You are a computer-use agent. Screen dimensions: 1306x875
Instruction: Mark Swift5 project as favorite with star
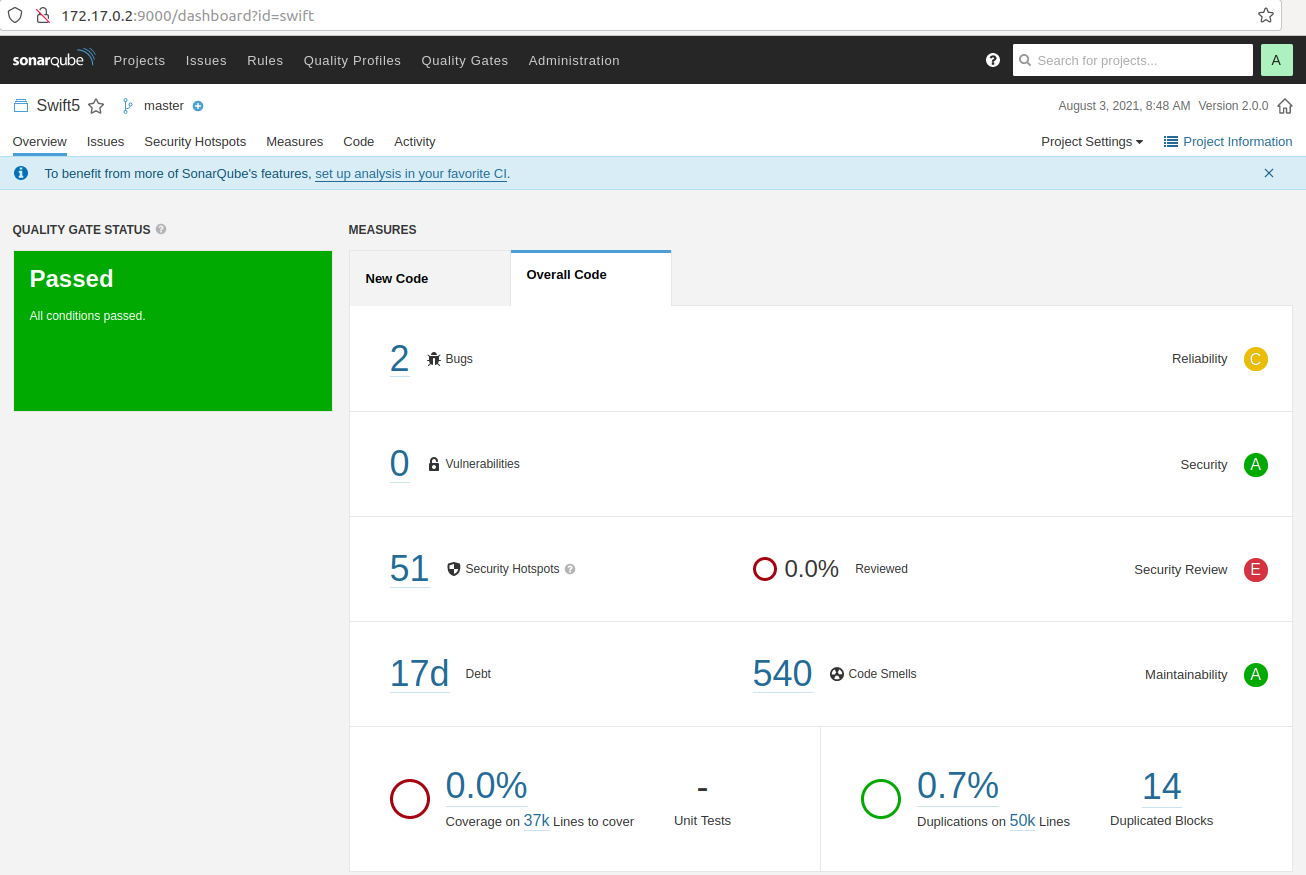96,106
